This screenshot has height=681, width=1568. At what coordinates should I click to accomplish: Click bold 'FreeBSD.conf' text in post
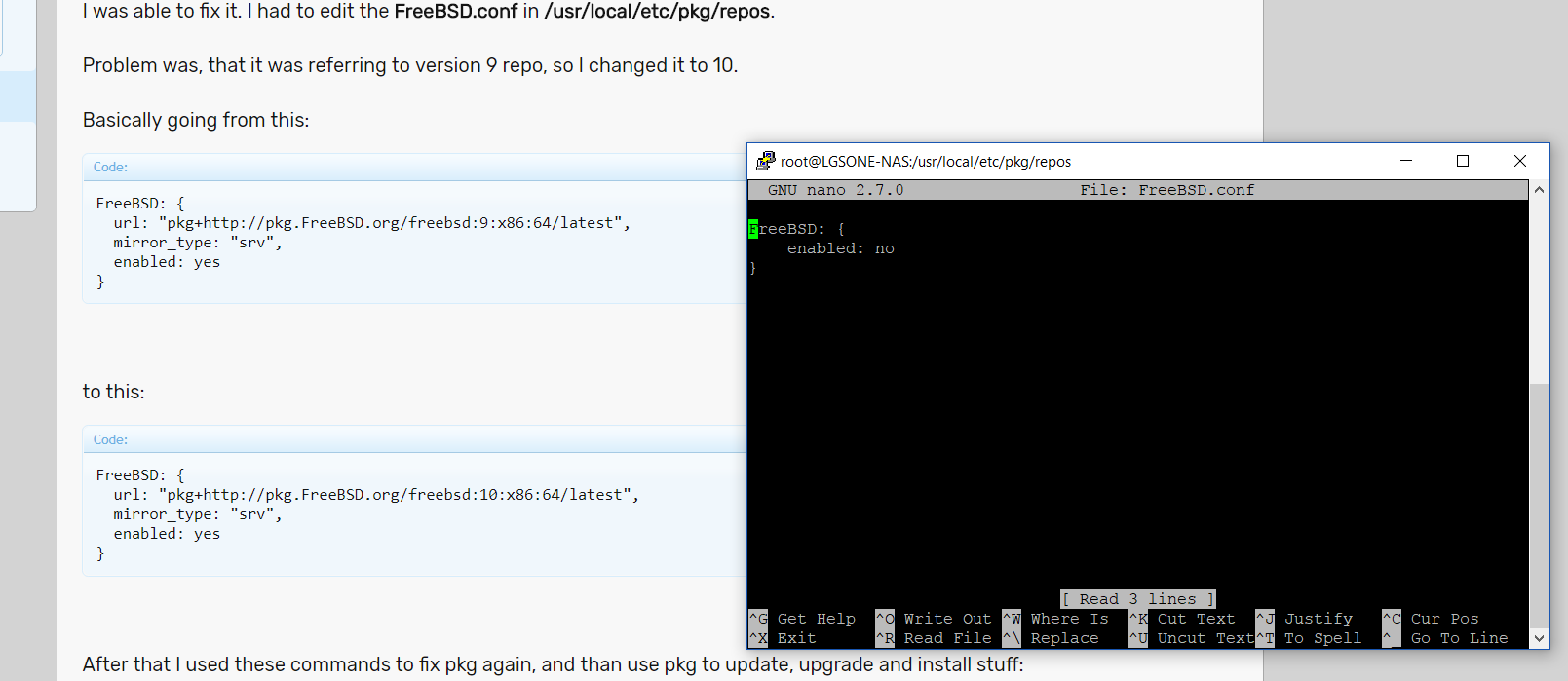(456, 12)
